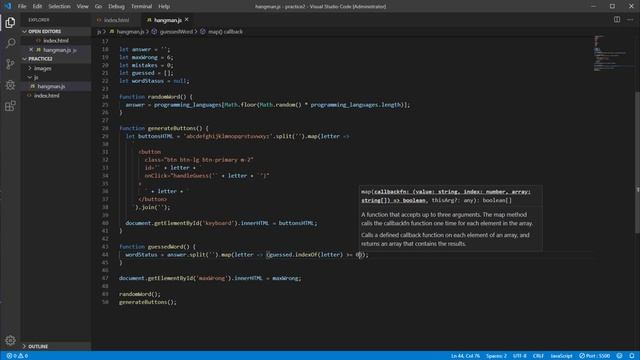Click the EXPLORER panel title
Image resolution: width=640 pixels, height=360 pixels.
[39, 20]
